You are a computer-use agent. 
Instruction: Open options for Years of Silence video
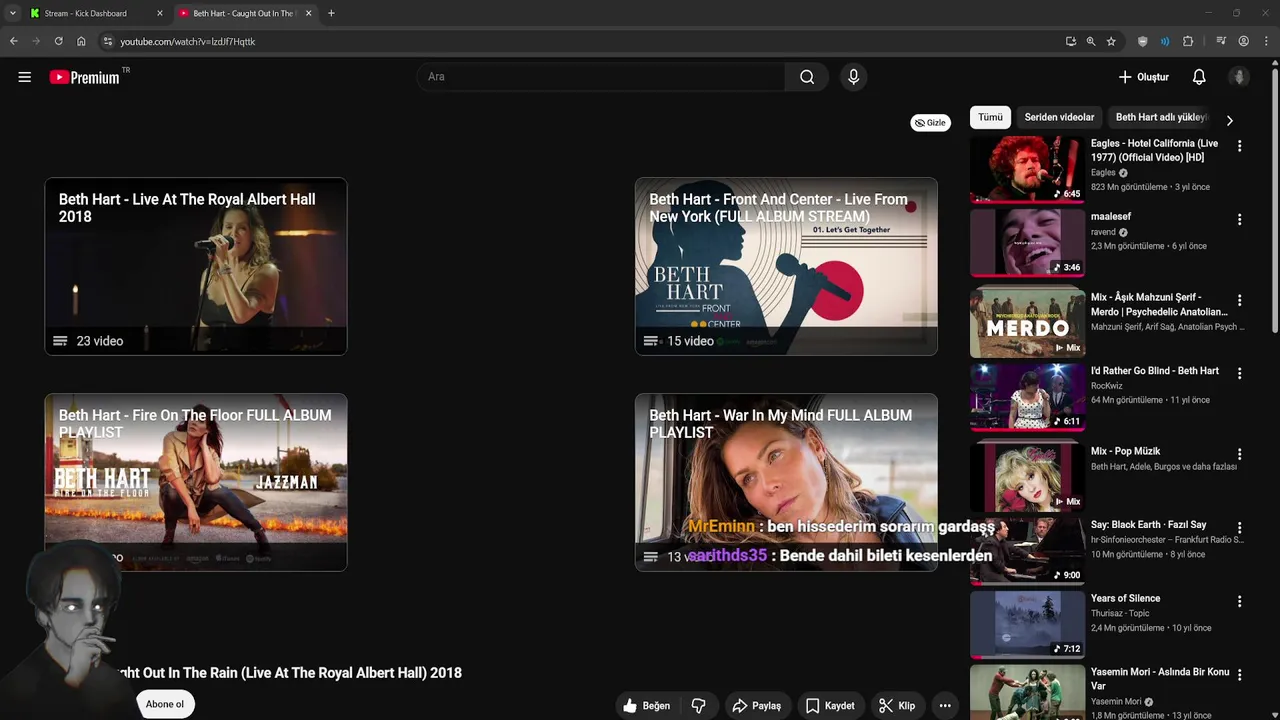pyautogui.click(x=1239, y=601)
